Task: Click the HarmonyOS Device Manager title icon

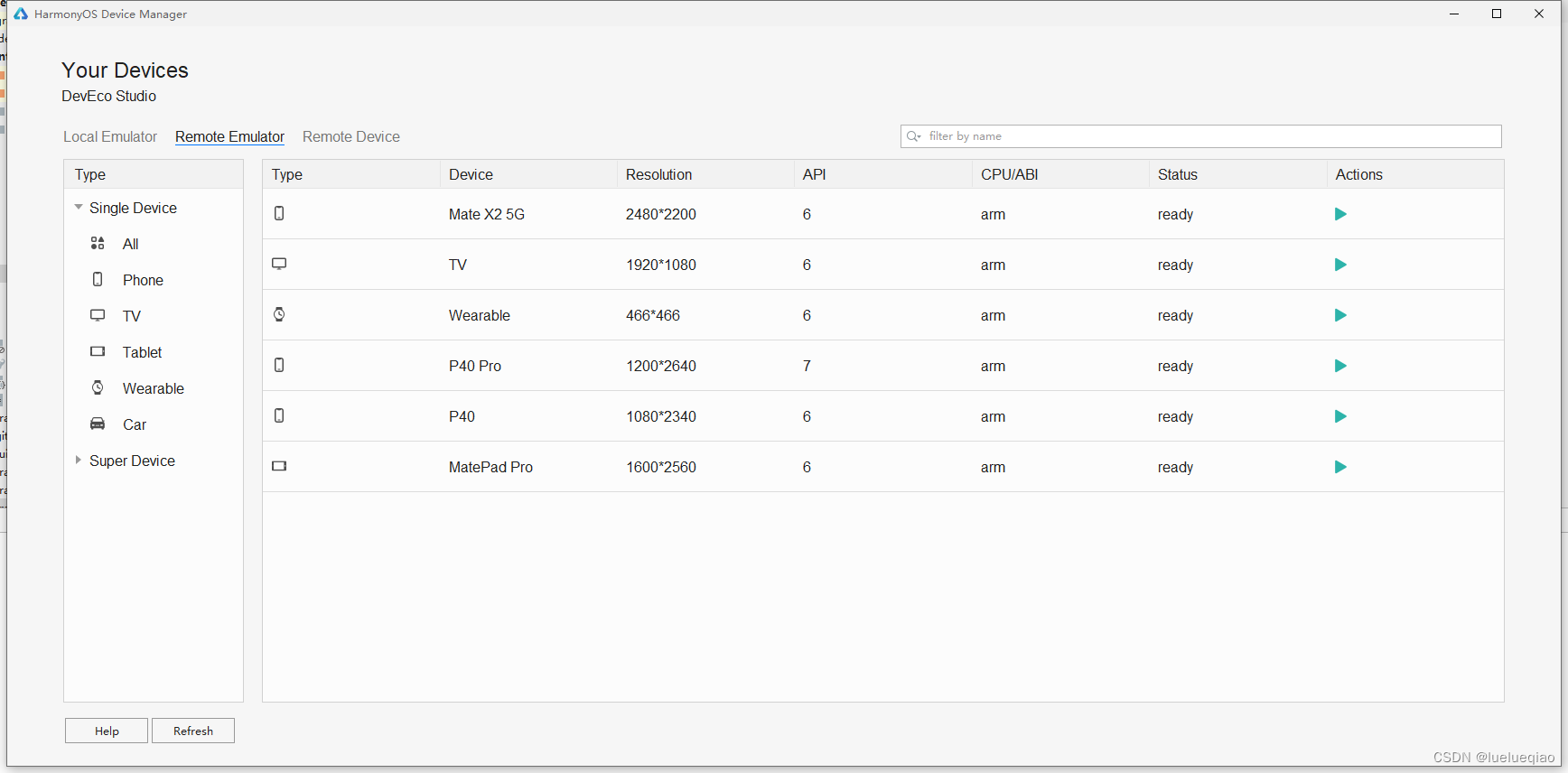Action: click(x=21, y=14)
